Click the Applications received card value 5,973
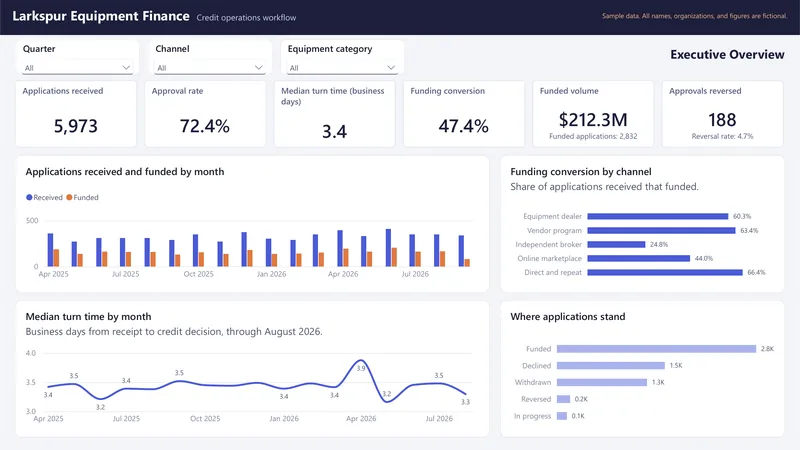800x450 pixels. tap(76, 126)
